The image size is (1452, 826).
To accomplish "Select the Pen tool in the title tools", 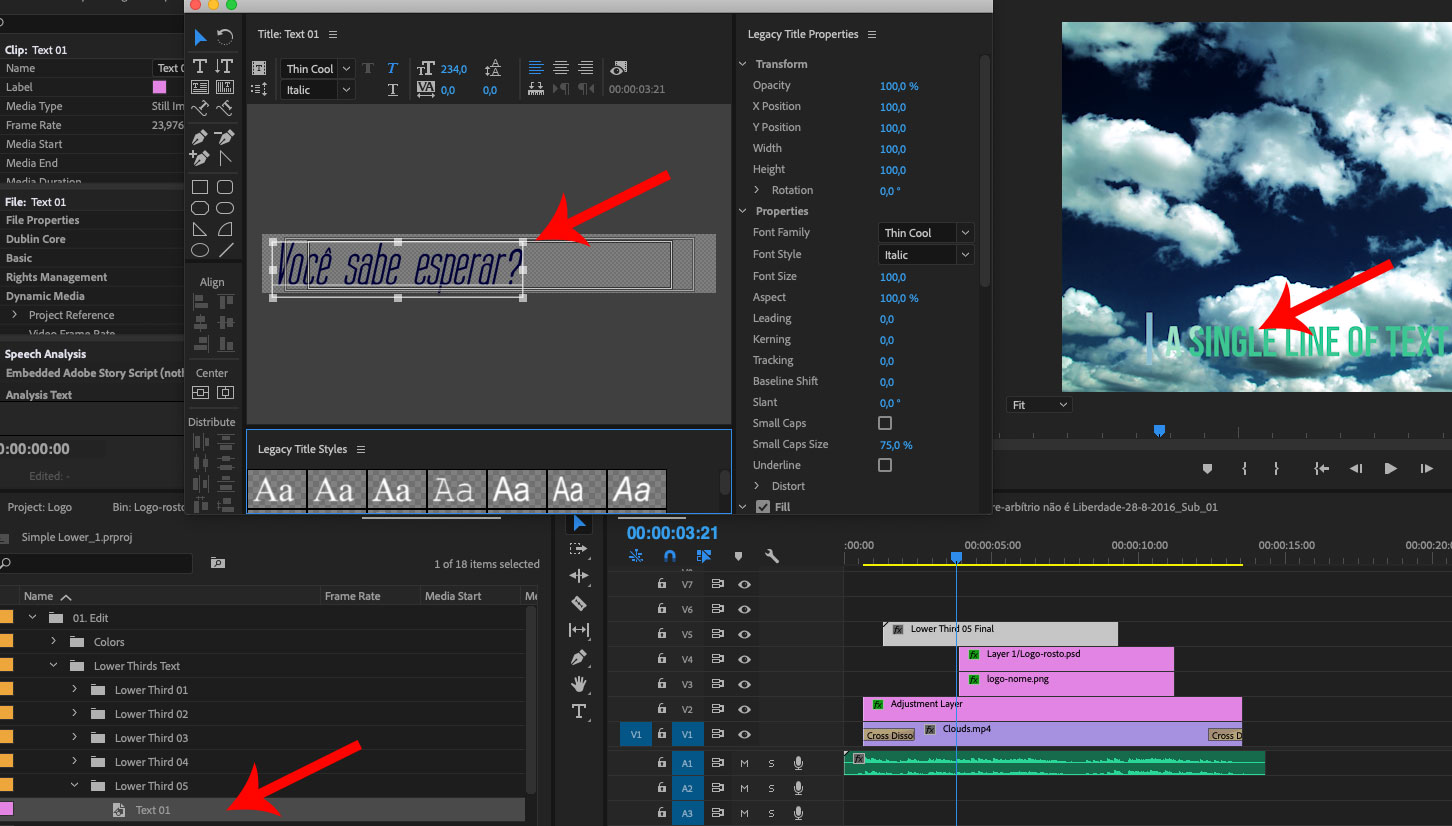I will [x=200, y=136].
